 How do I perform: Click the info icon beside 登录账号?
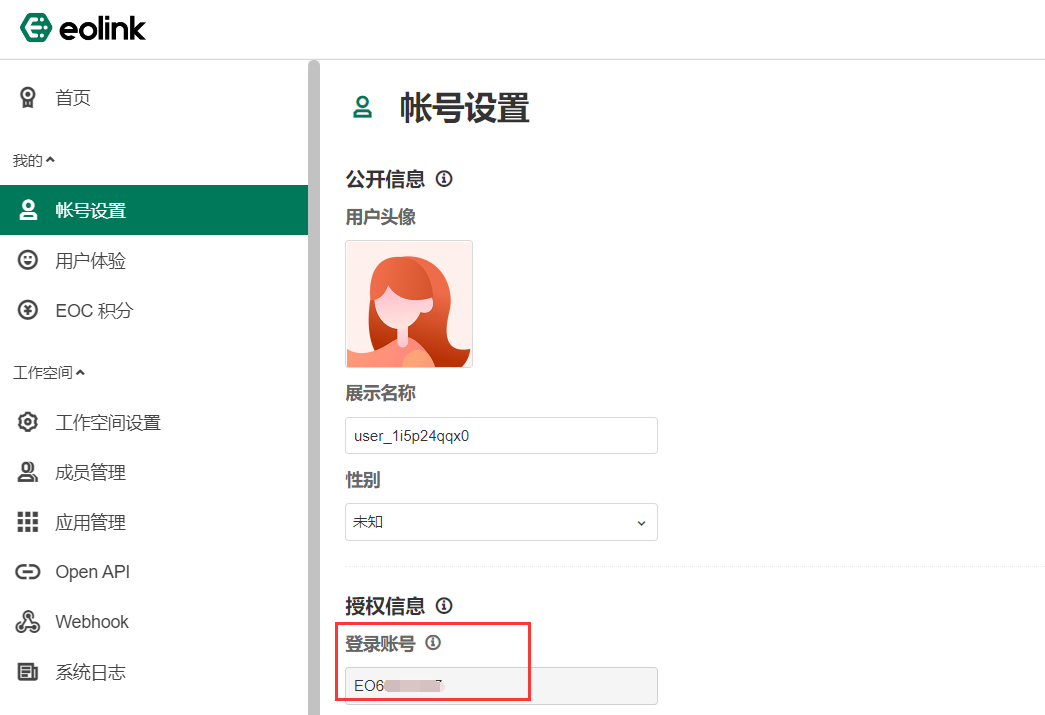(433, 643)
